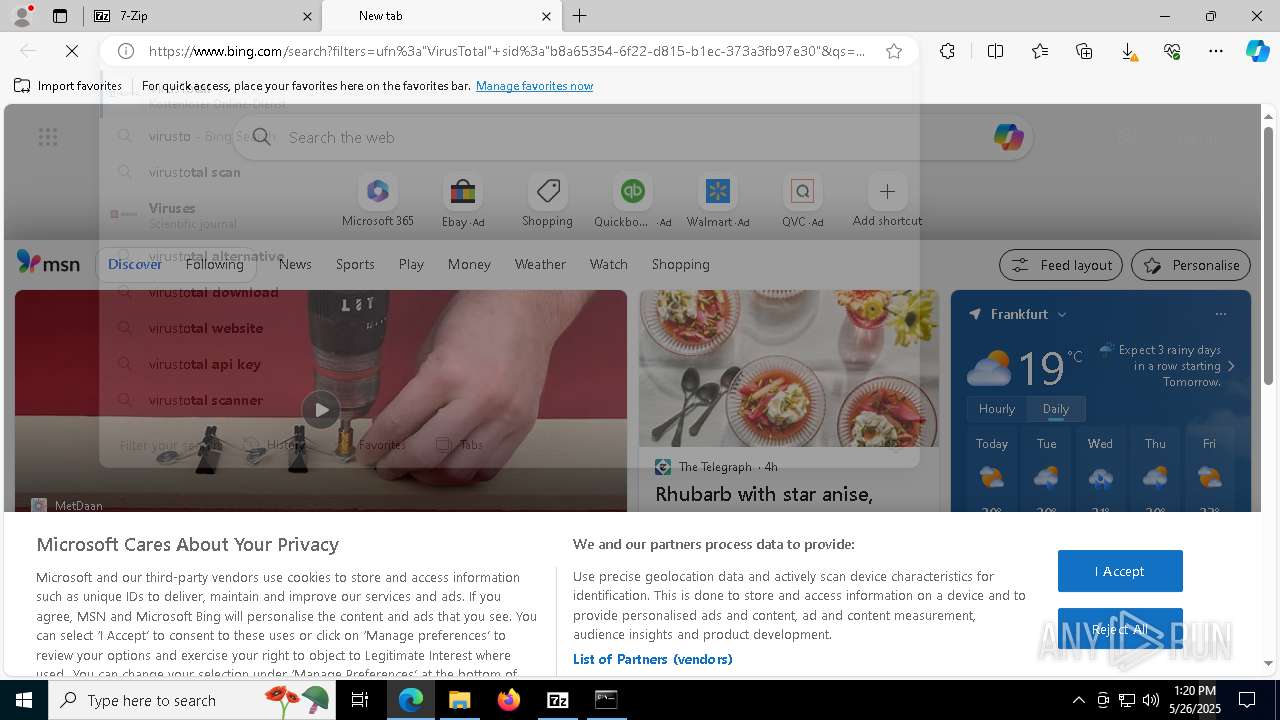Screen dimensions: 1280x720
Task: Click the address bar URL
Action: tap(507, 51)
